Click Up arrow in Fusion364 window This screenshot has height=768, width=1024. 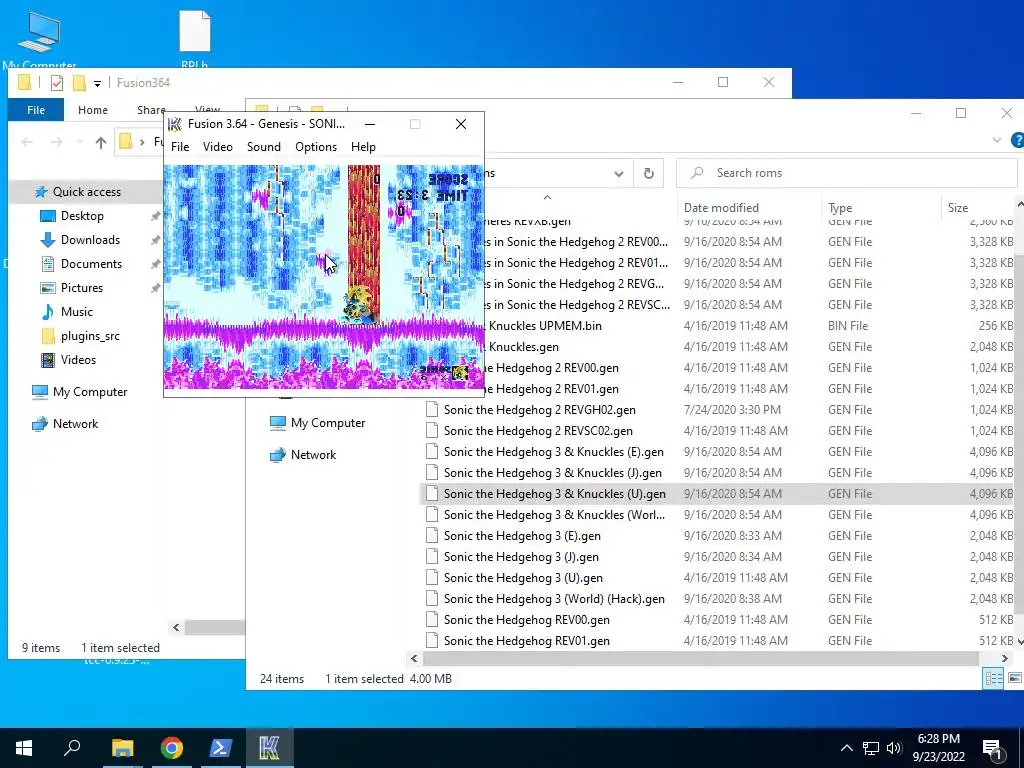[101, 142]
